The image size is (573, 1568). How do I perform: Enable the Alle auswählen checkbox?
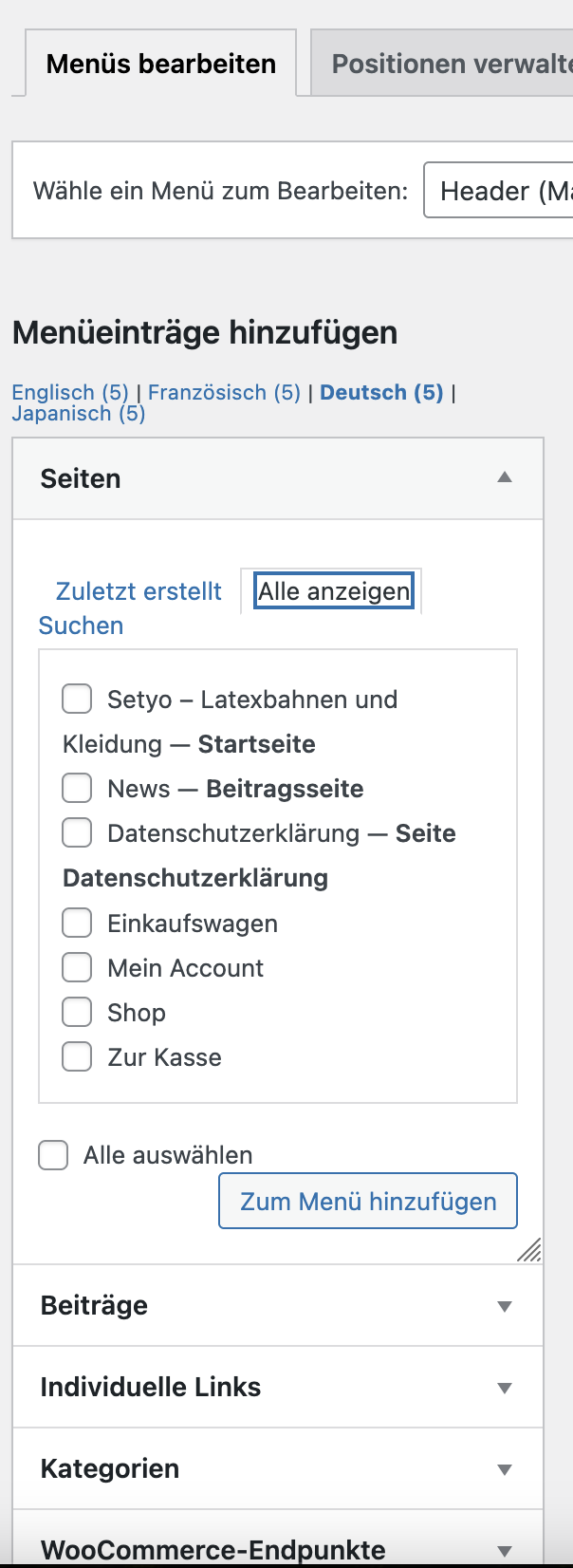point(53,1155)
